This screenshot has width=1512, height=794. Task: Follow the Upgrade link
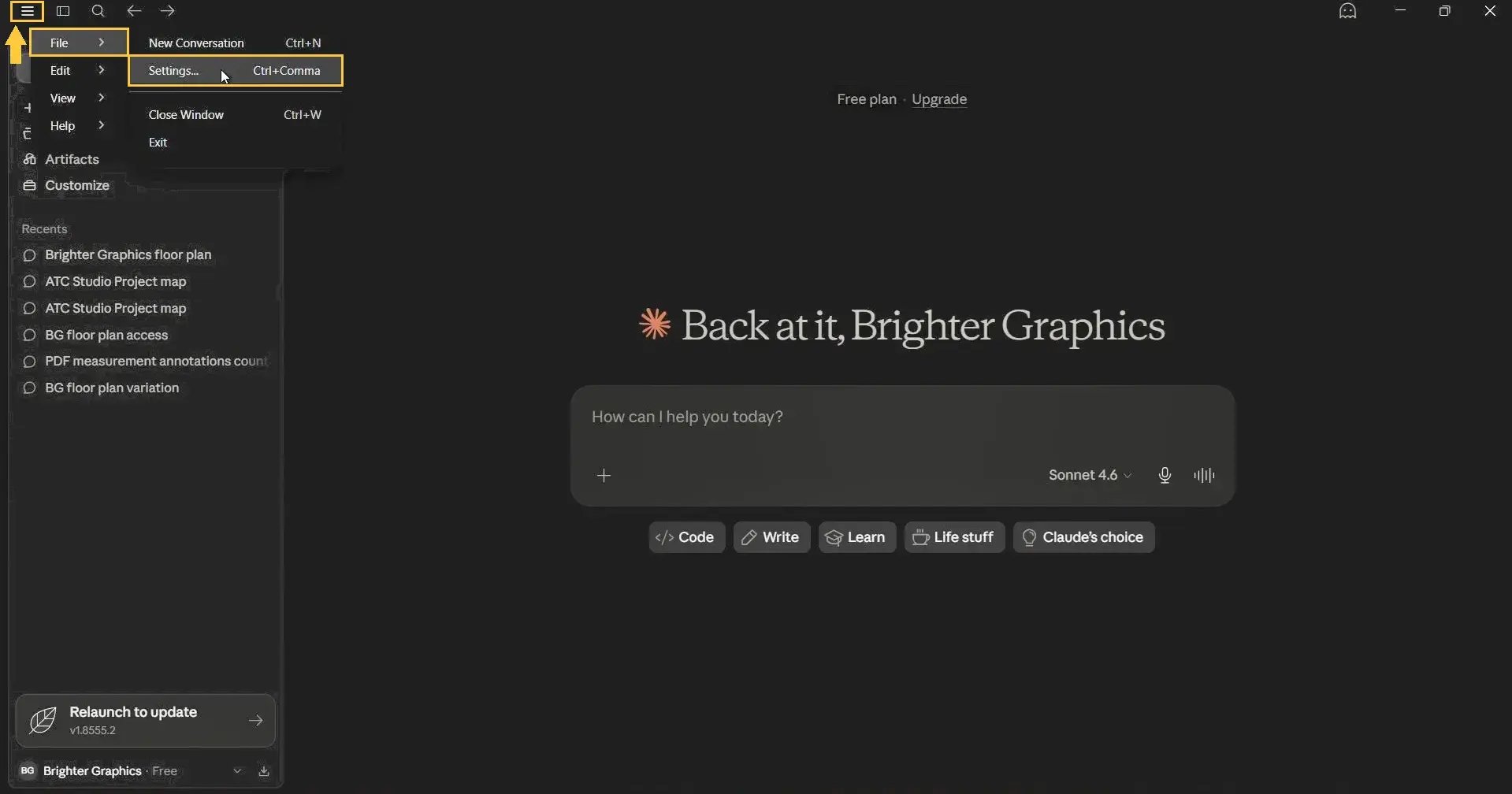[939, 99]
